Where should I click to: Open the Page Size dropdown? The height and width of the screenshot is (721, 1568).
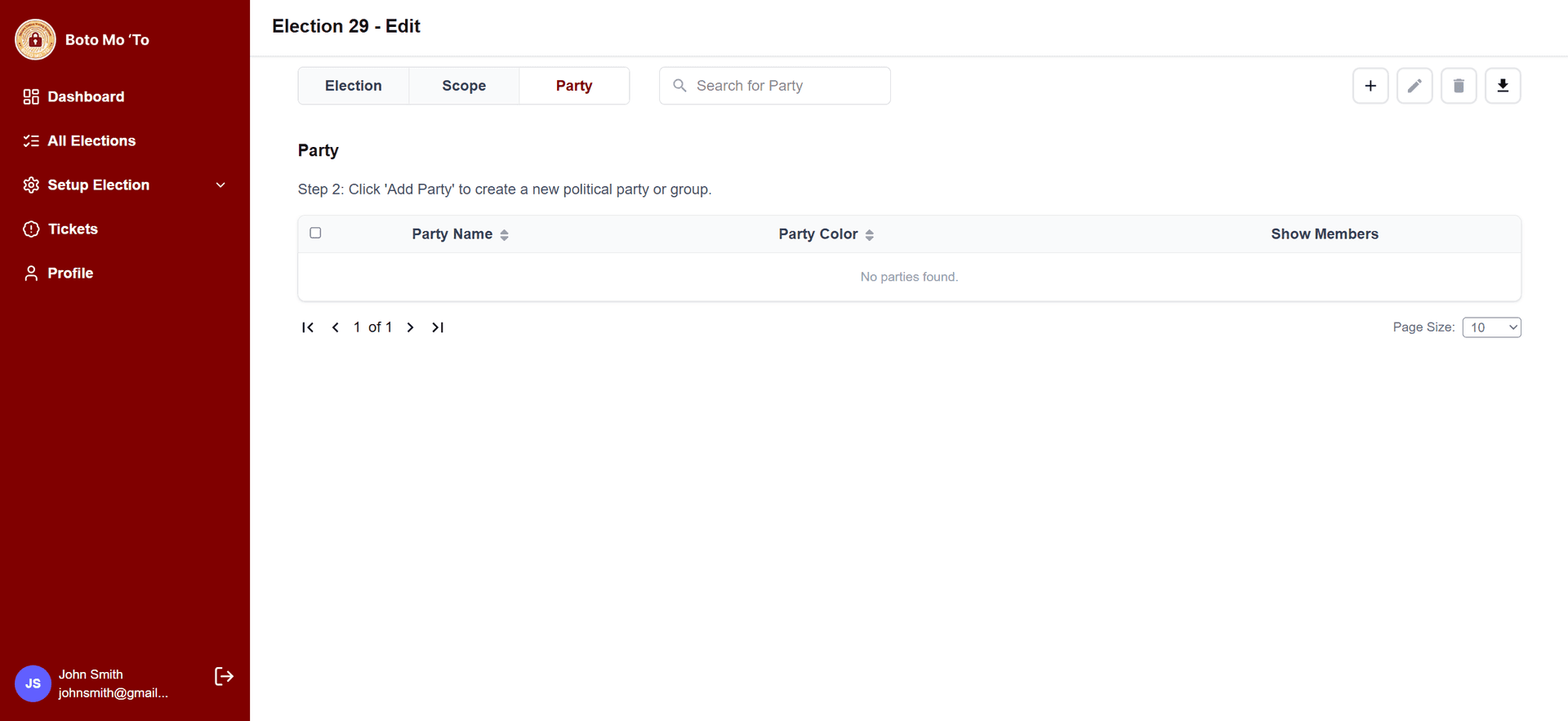coord(1491,327)
